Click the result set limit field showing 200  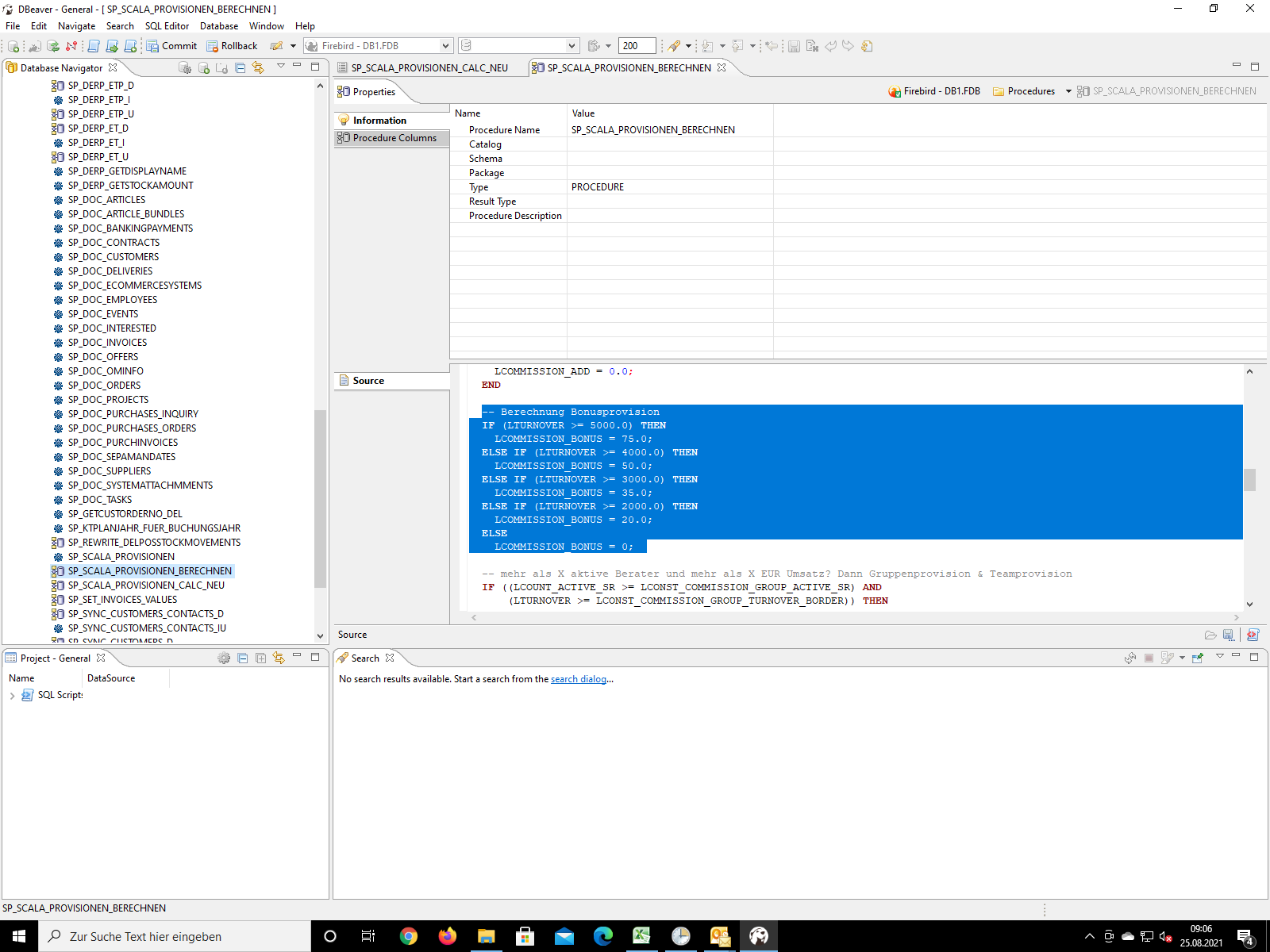click(x=637, y=46)
